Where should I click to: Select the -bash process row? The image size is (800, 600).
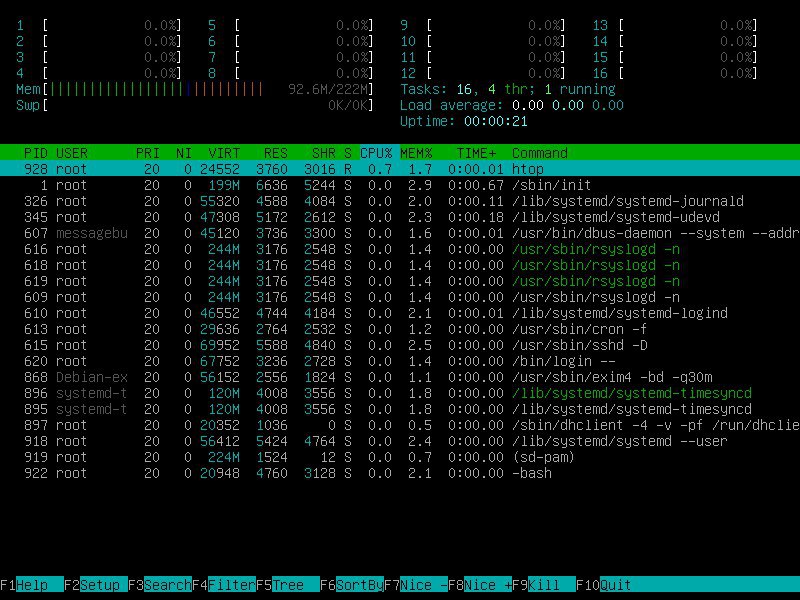click(x=400, y=473)
